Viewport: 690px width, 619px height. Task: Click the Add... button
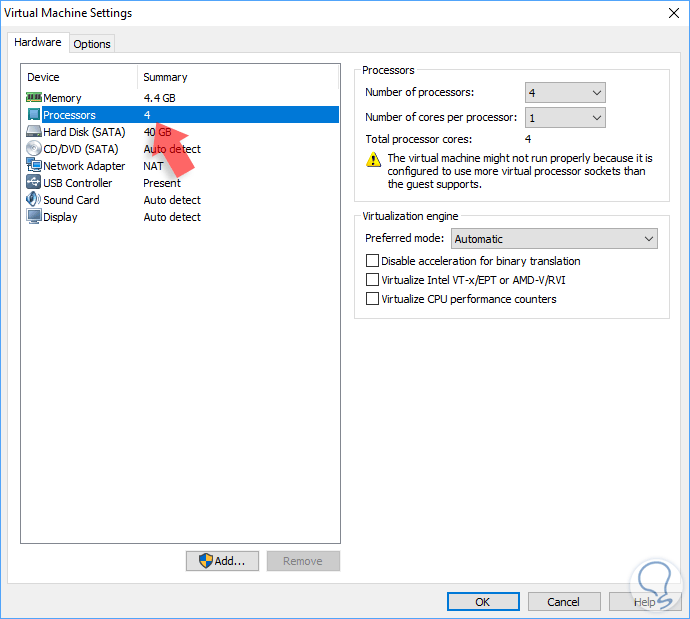[222, 561]
